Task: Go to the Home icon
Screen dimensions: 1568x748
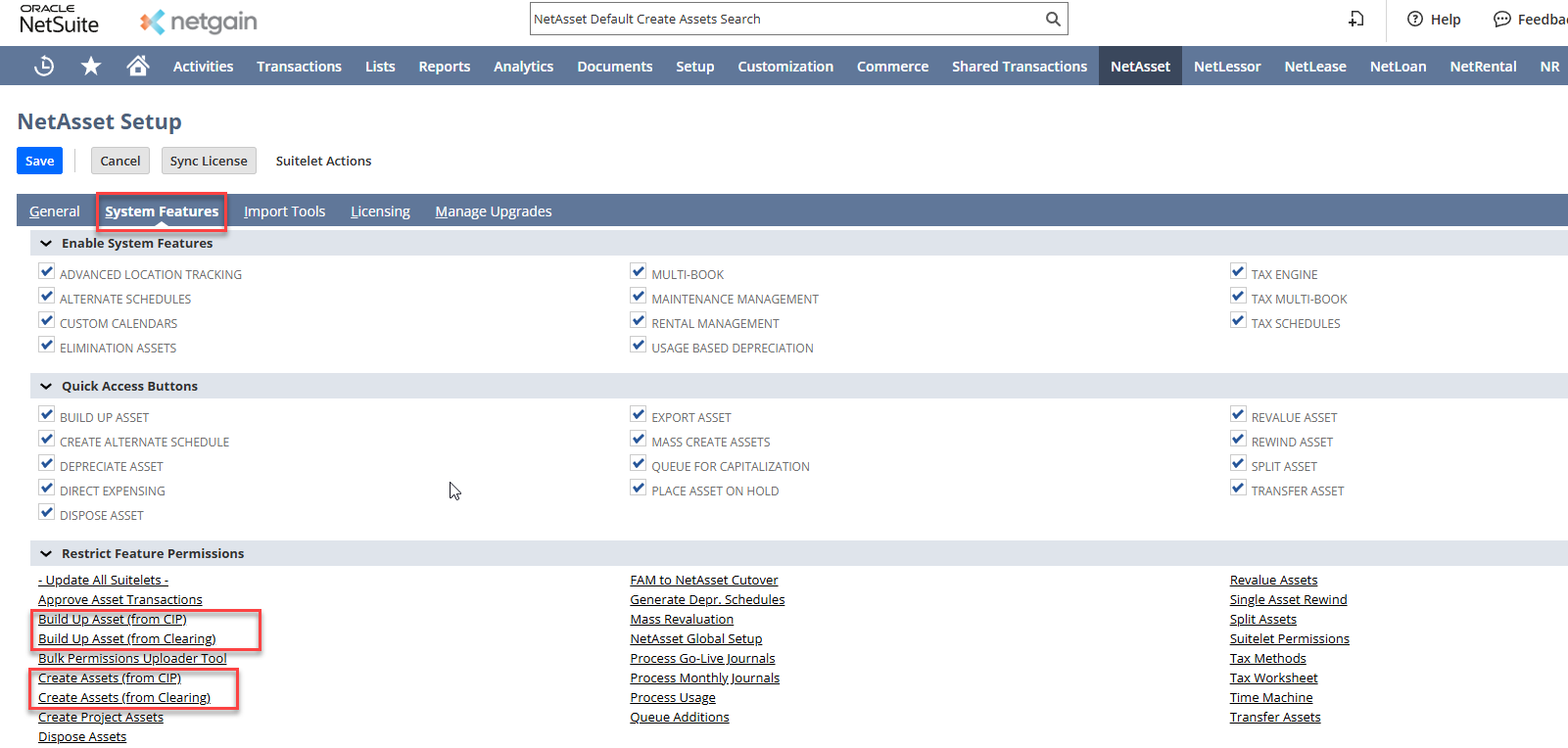Action: click(138, 66)
